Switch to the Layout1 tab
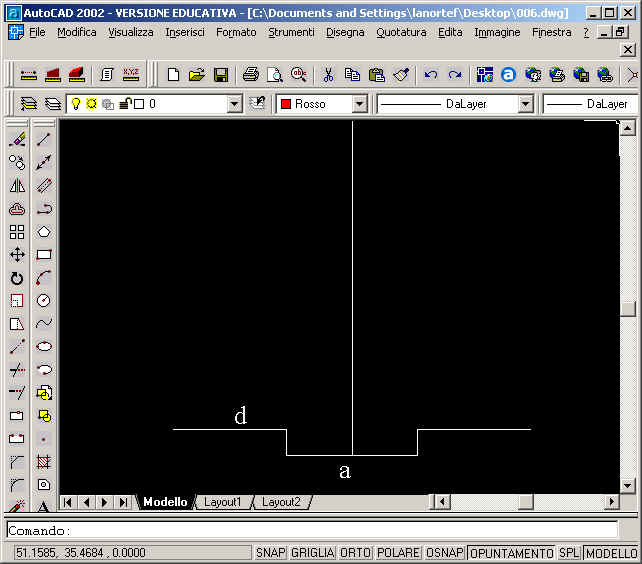 (223, 502)
